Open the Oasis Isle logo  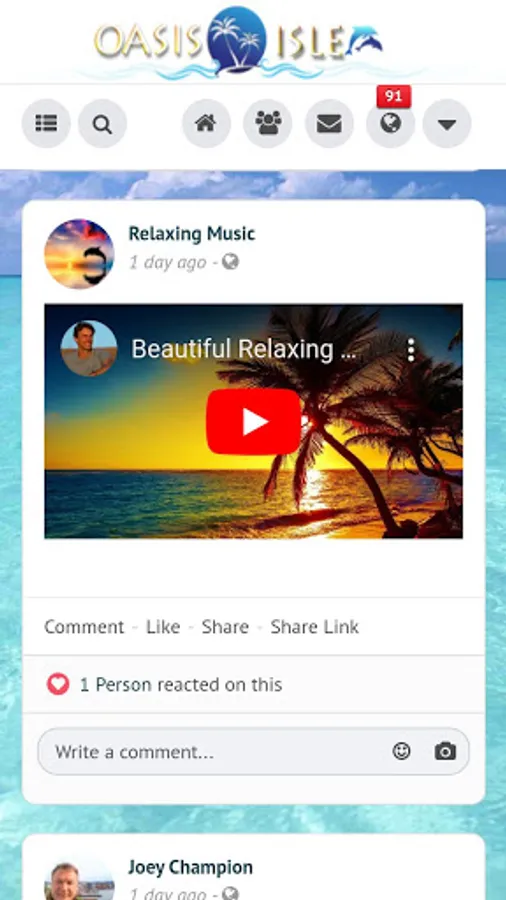(239, 41)
